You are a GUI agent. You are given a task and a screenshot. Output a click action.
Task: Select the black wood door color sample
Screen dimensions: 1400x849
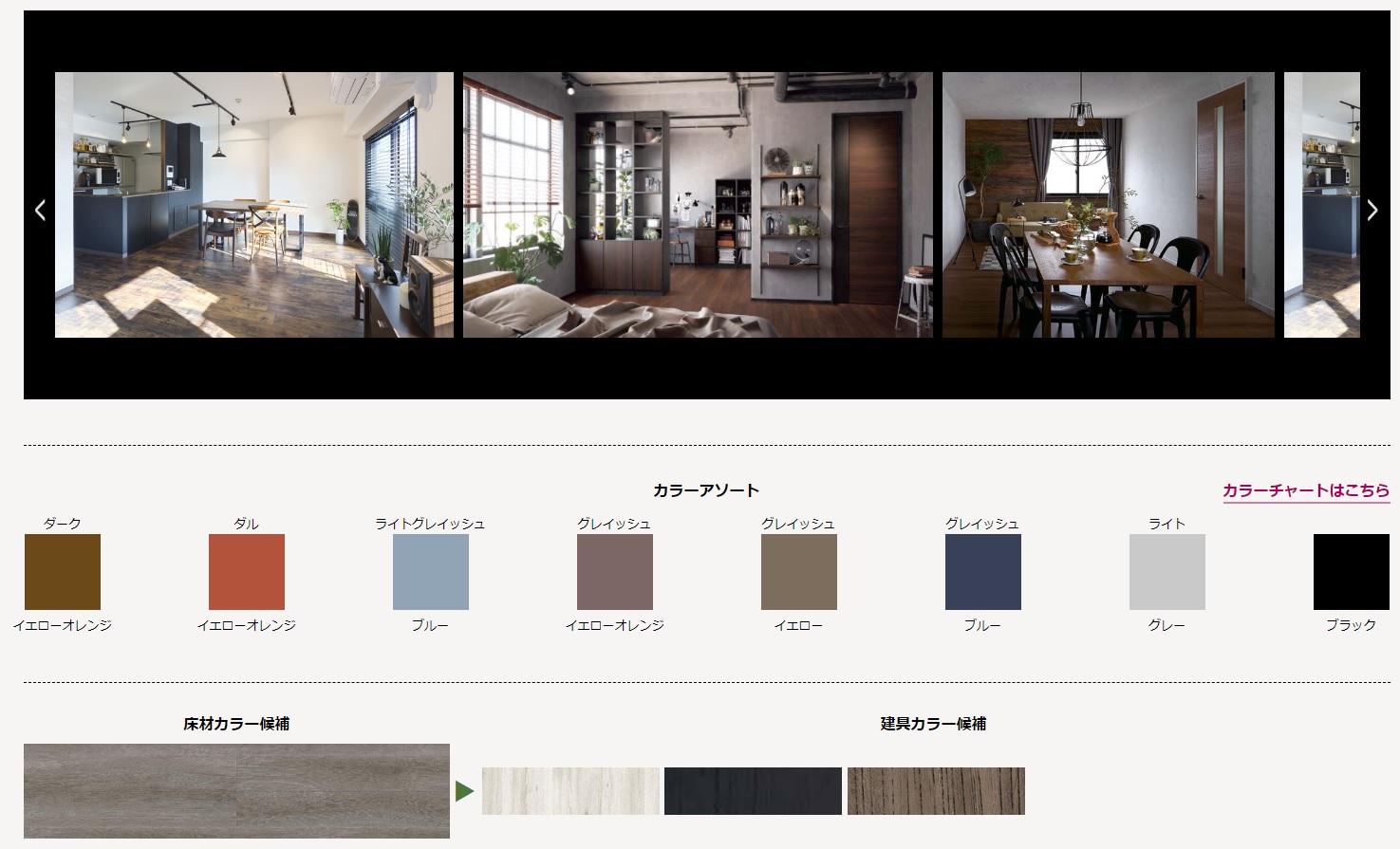click(x=753, y=791)
